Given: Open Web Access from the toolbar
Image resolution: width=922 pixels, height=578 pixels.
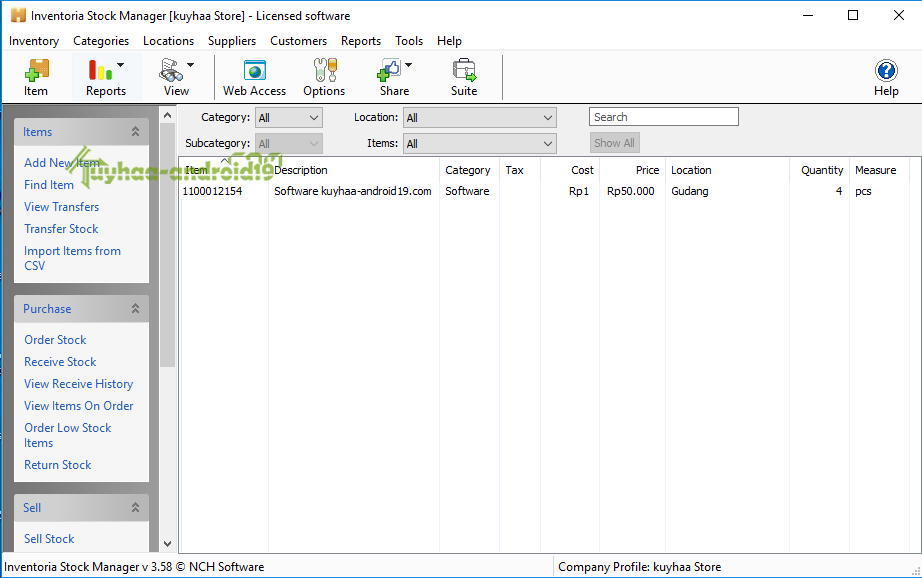Looking at the screenshot, I should click(x=255, y=77).
